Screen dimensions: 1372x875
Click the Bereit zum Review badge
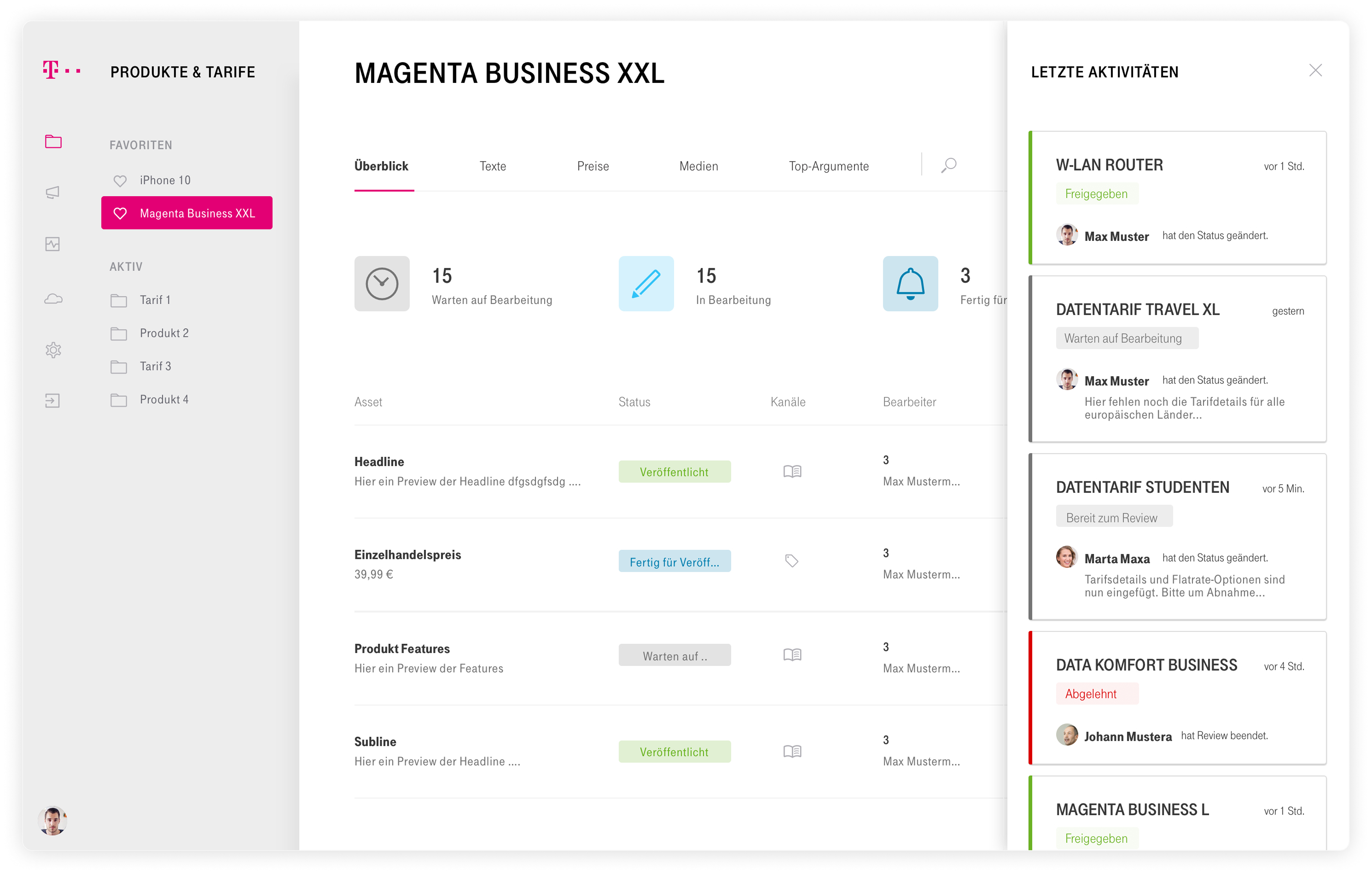tap(1114, 516)
